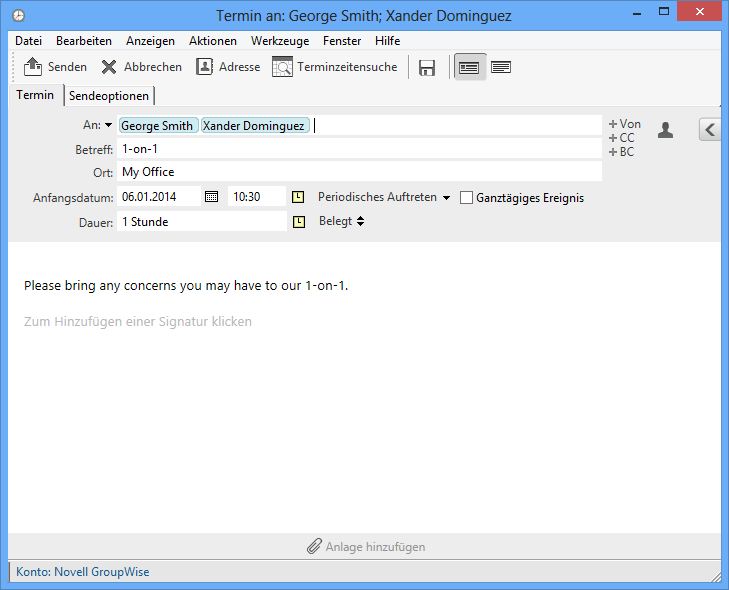Switch to the Termin tab
The height and width of the screenshot is (590, 729).
point(35,95)
